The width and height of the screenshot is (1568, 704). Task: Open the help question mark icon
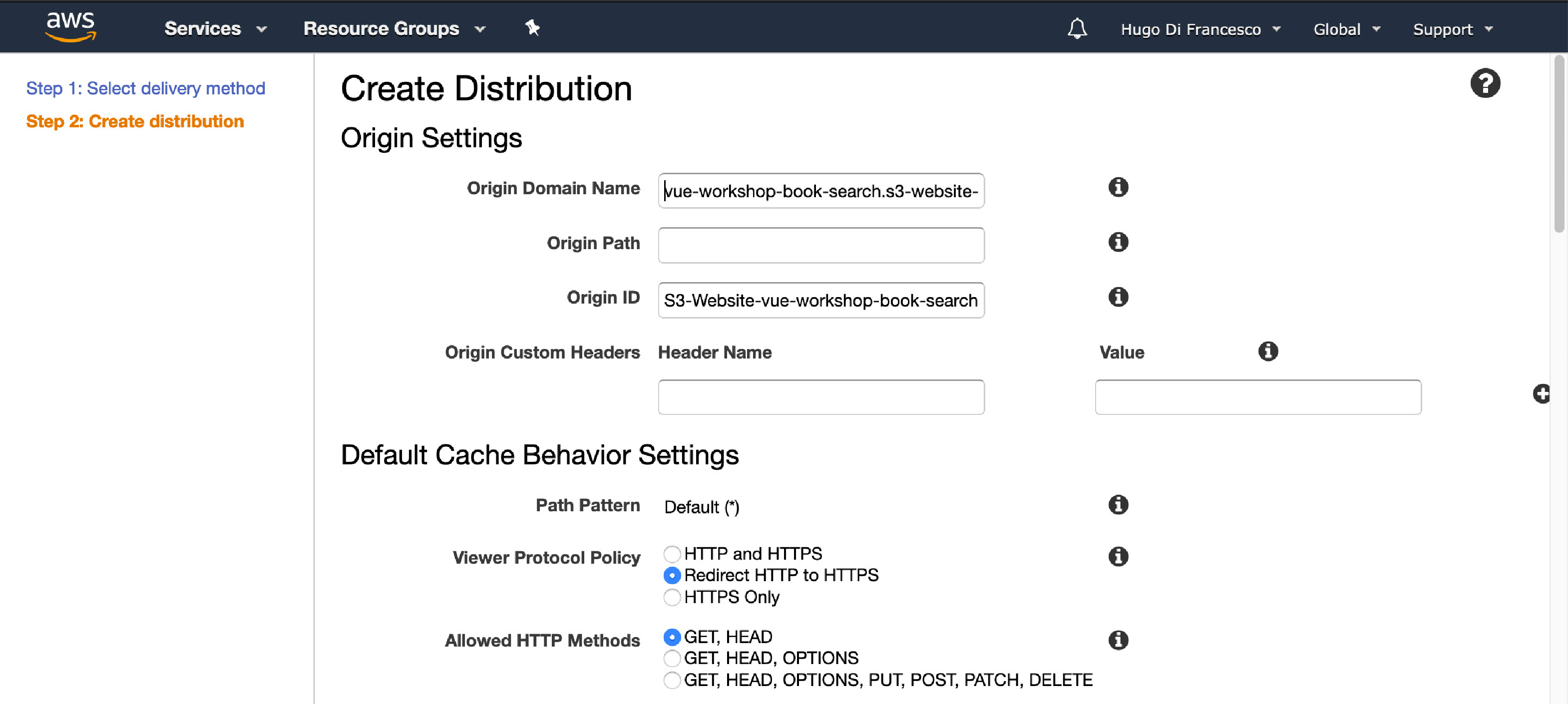[1485, 83]
